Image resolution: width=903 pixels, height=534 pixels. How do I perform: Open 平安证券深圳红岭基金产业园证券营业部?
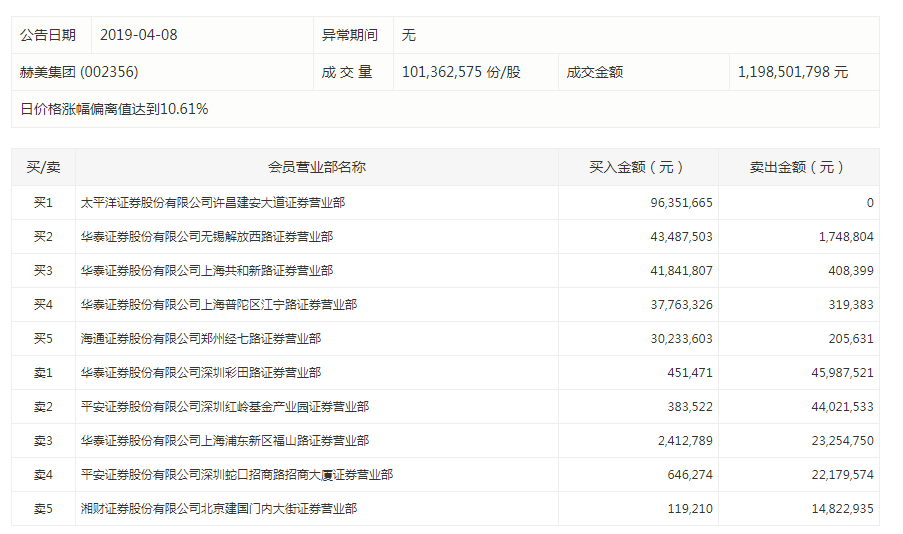(224, 406)
